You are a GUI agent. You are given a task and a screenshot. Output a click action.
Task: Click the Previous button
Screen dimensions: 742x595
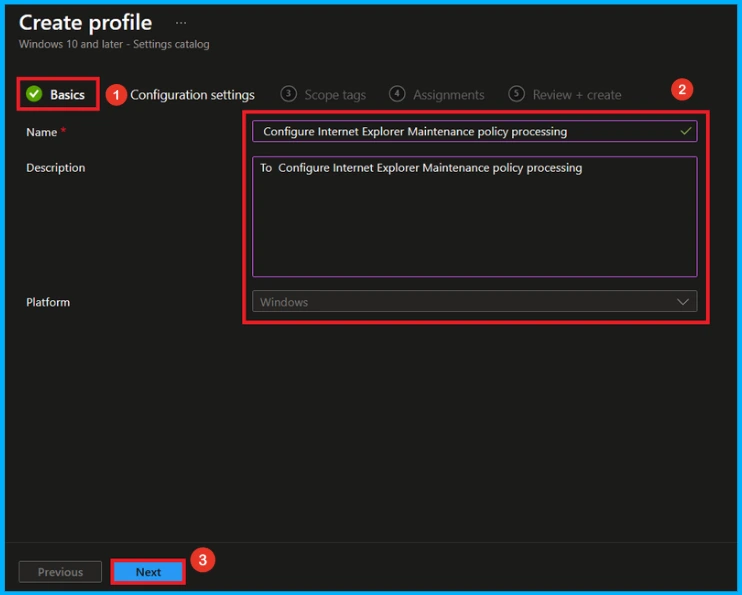(60, 572)
